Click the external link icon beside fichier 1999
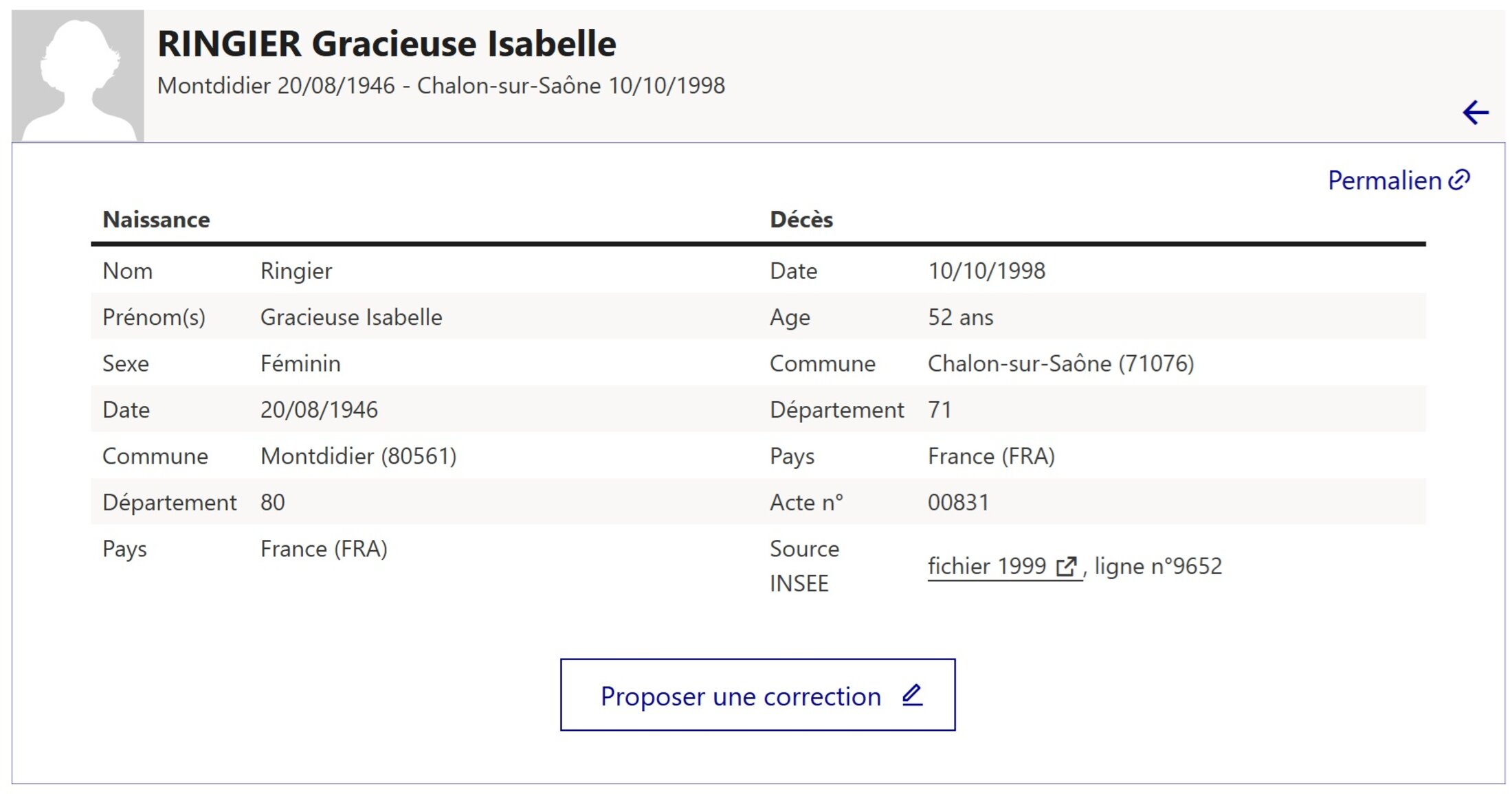Screen dimensions: 1512x794 (x=1066, y=567)
